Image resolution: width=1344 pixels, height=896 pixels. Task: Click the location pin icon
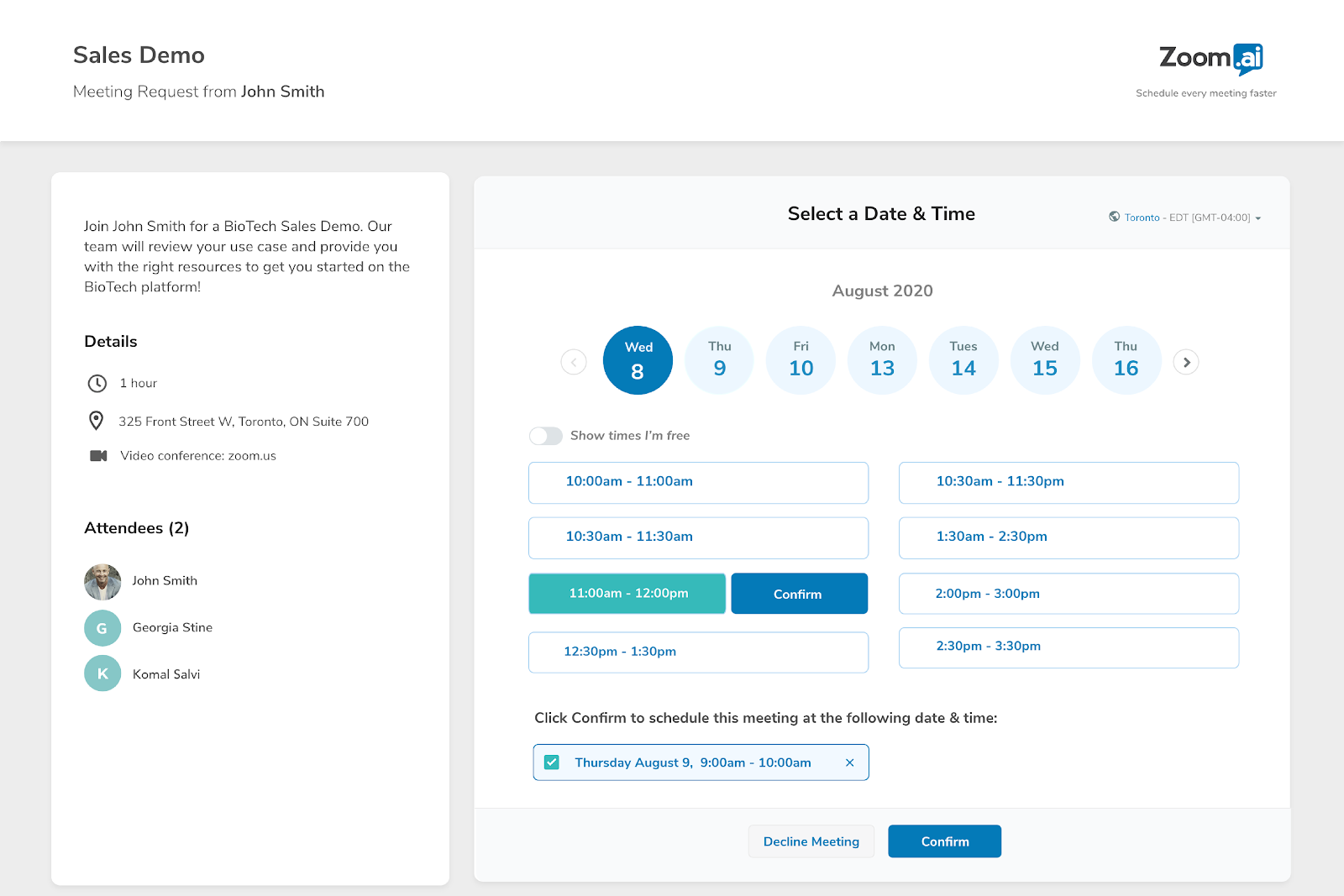pyautogui.click(x=97, y=421)
